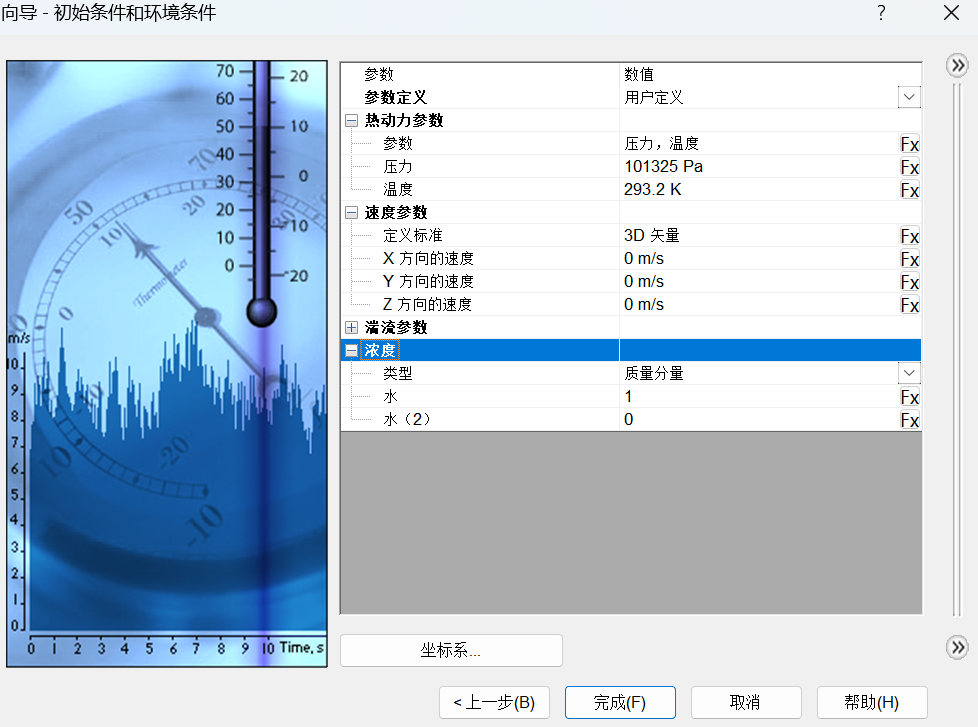
Task: Open the 类型 质量分量 dropdown
Action: click(908, 373)
